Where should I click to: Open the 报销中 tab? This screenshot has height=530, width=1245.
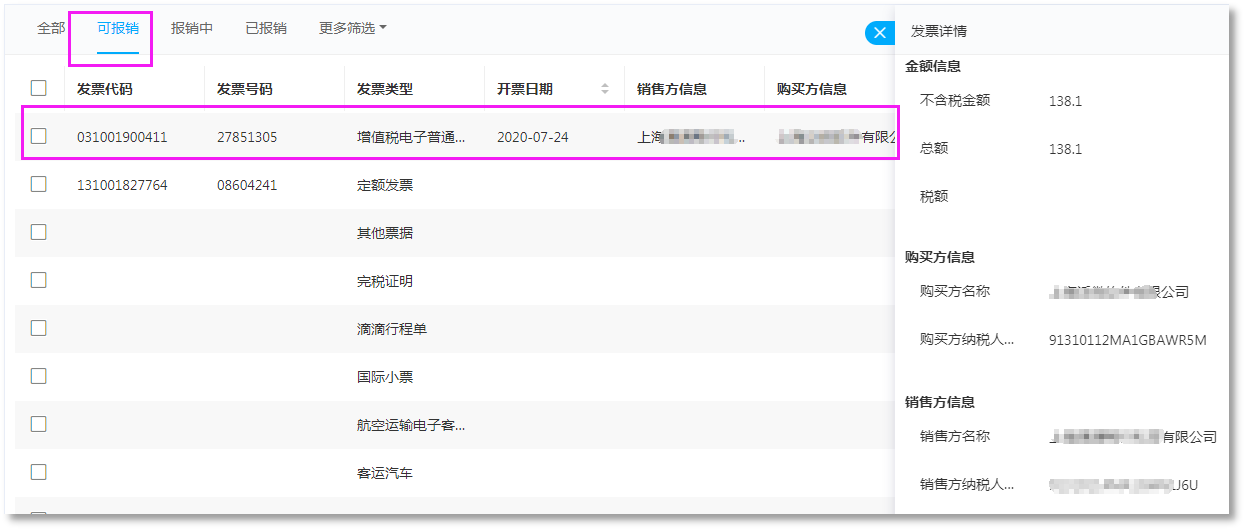[192, 28]
